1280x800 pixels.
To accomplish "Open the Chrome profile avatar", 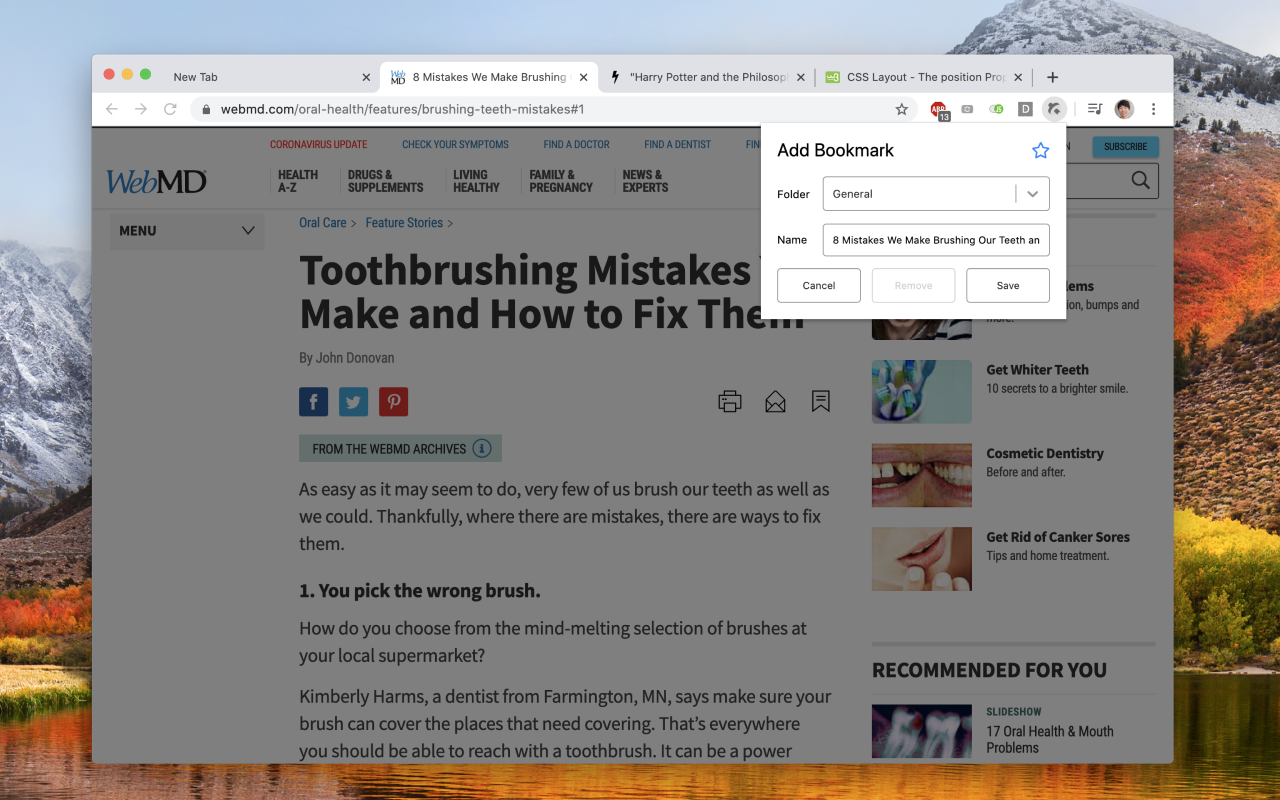I will tap(1124, 109).
